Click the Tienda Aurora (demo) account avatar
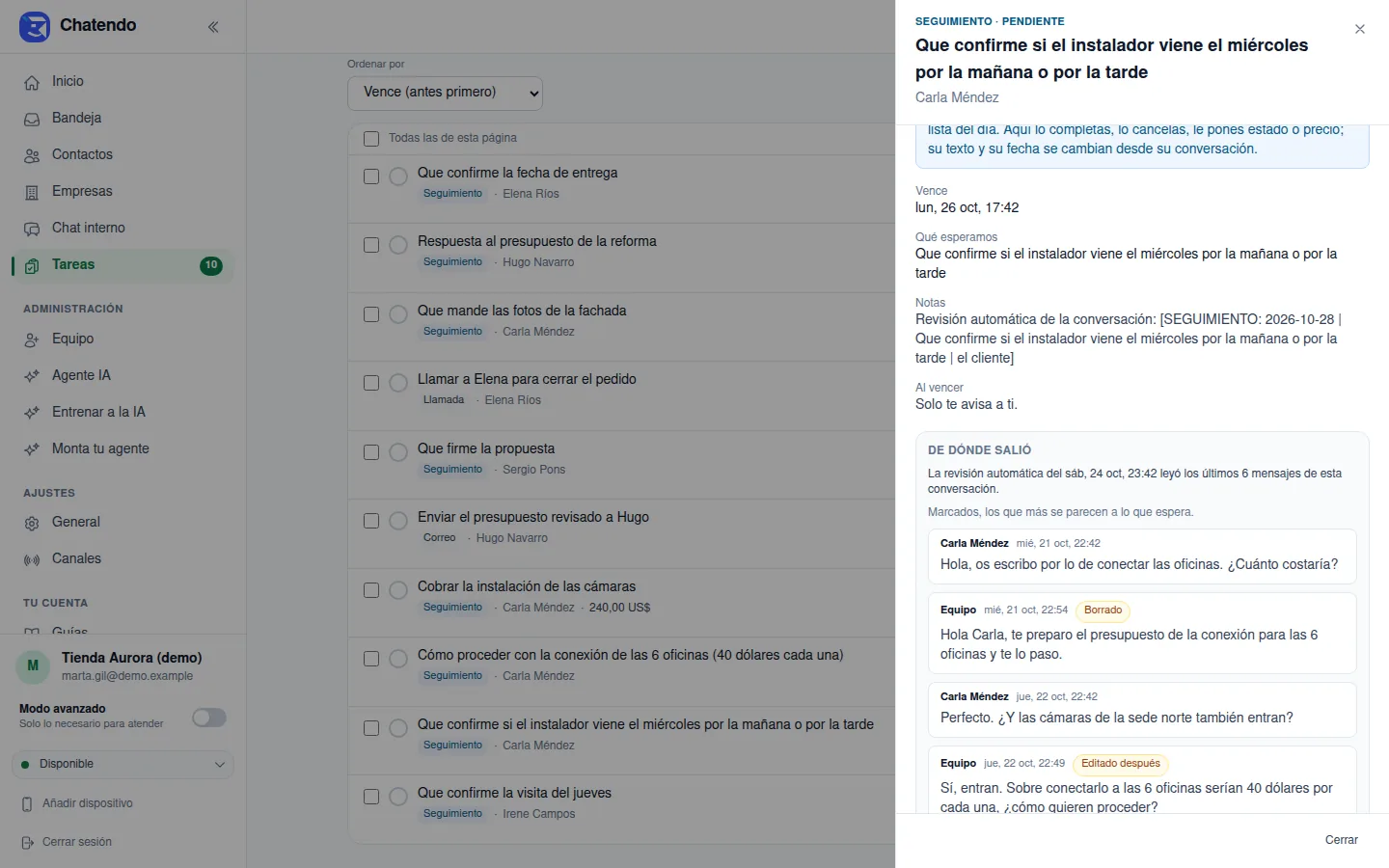Image resolution: width=1389 pixels, height=868 pixels. point(33,665)
